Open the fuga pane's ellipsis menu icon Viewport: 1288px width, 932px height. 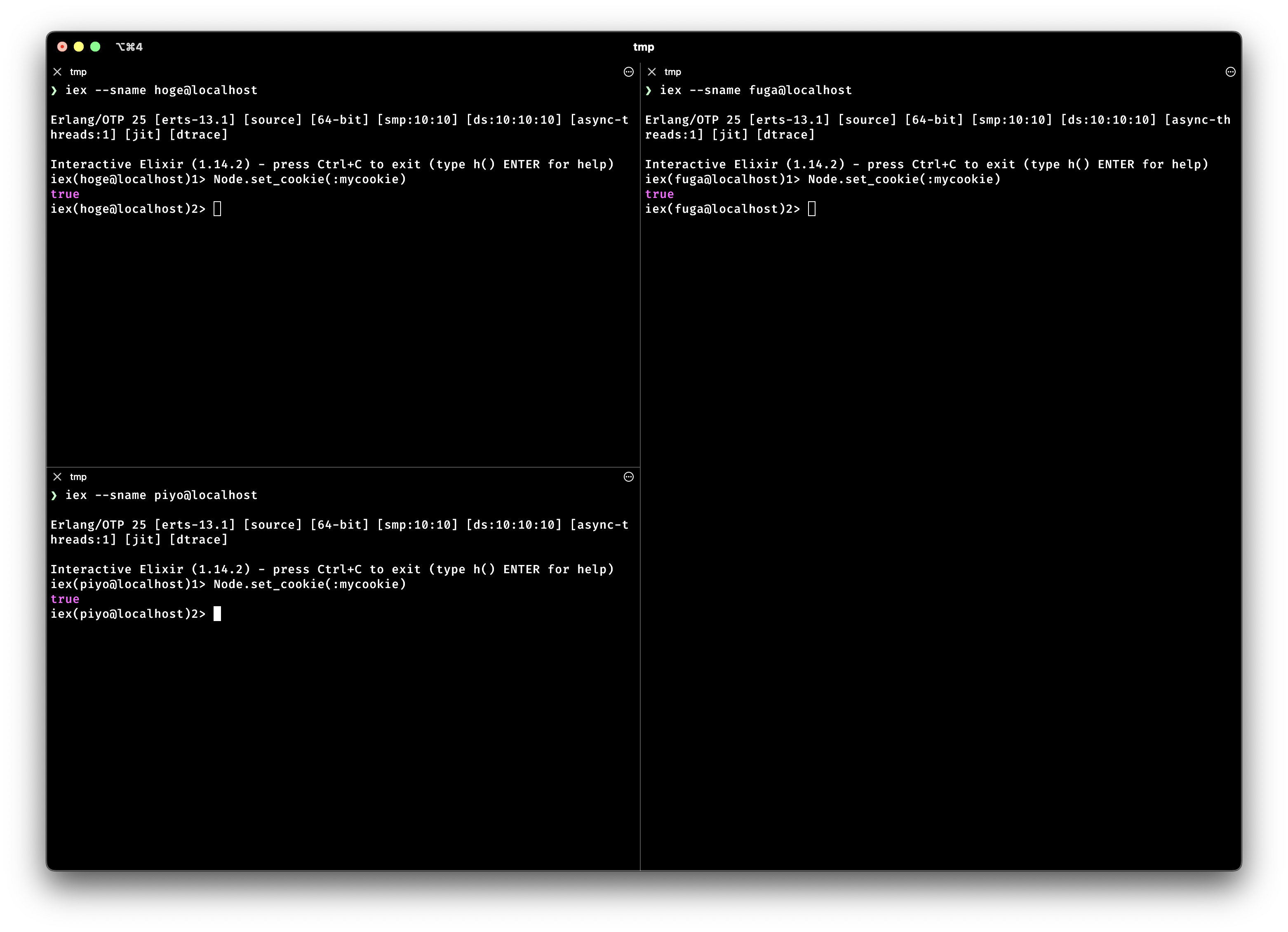[x=1230, y=72]
